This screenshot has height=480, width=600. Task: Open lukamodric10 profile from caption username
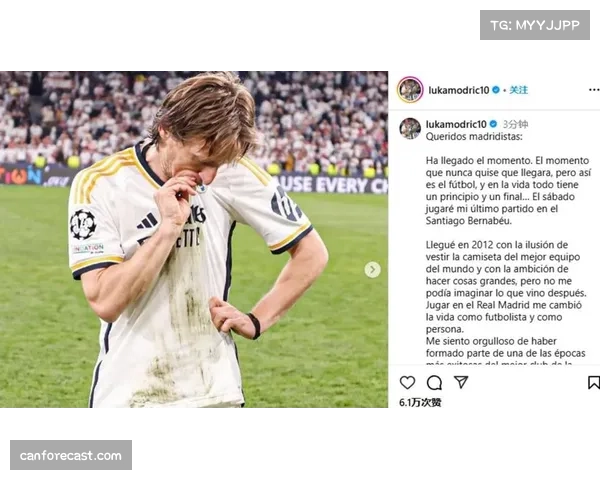456,124
